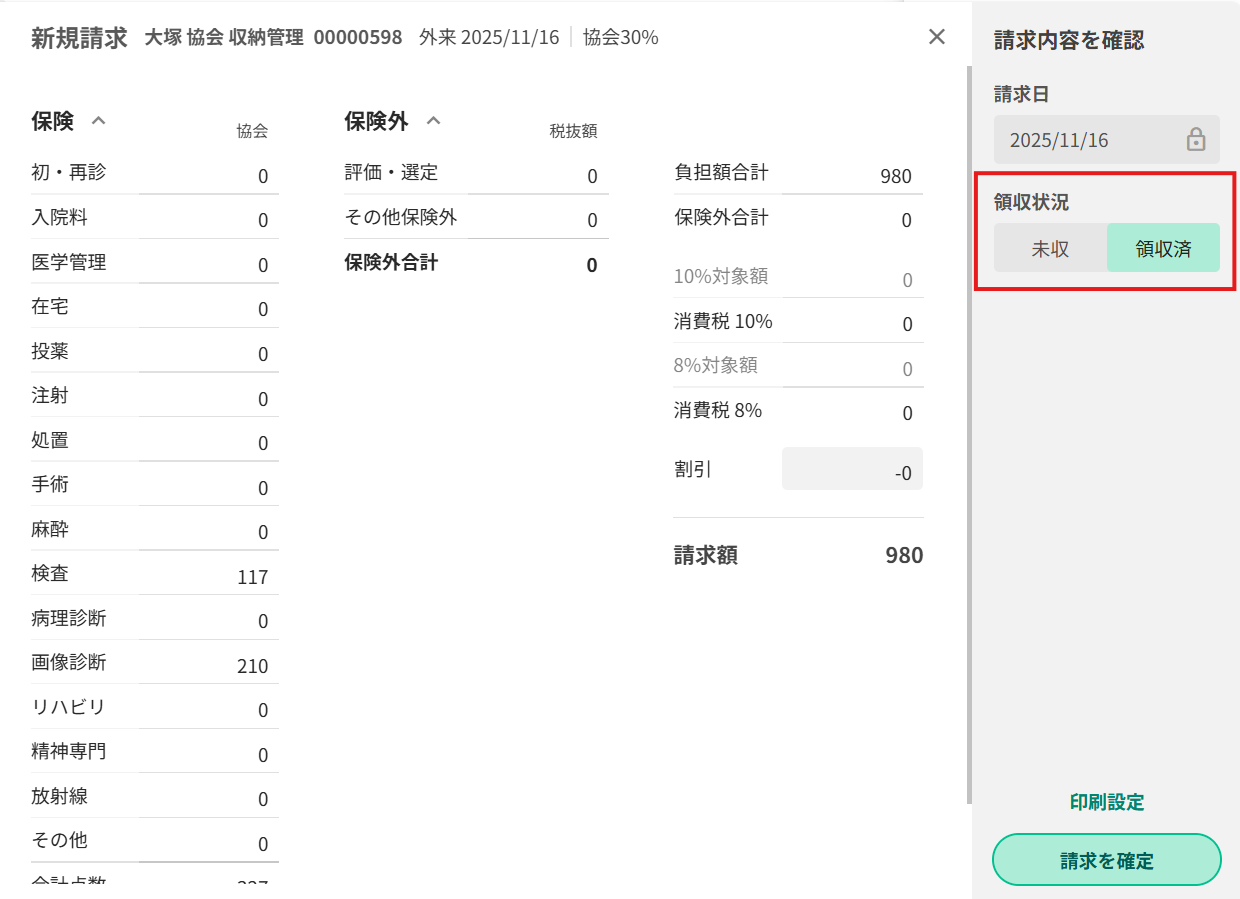The width and height of the screenshot is (1240, 899).
Task: Collapse the 保険外 section chevron
Action: pyautogui.click(x=433, y=120)
